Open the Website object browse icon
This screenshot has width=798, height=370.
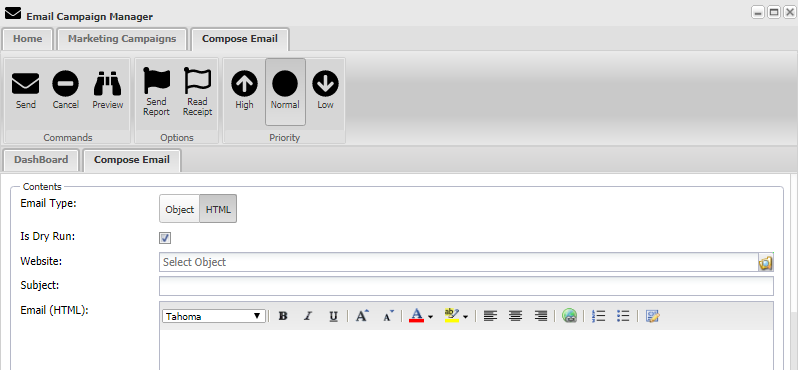tap(765, 263)
